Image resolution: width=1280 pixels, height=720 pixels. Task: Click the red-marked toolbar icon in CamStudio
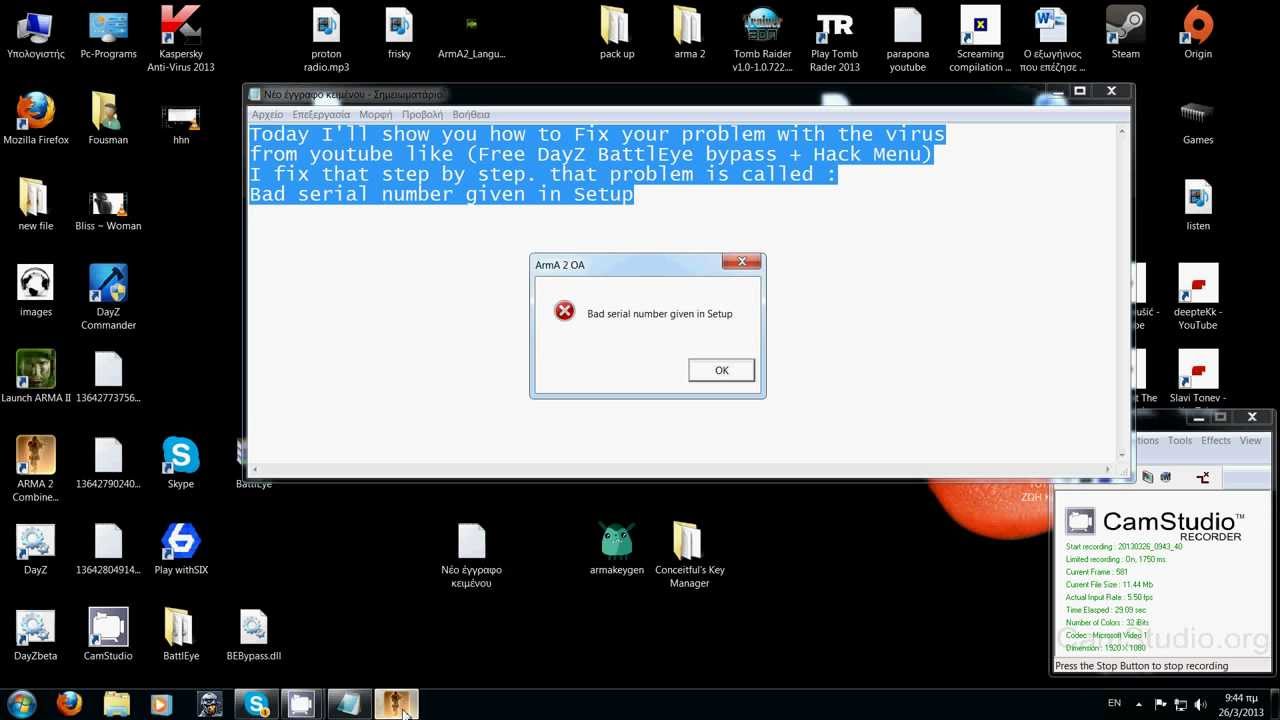tap(1203, 478)
